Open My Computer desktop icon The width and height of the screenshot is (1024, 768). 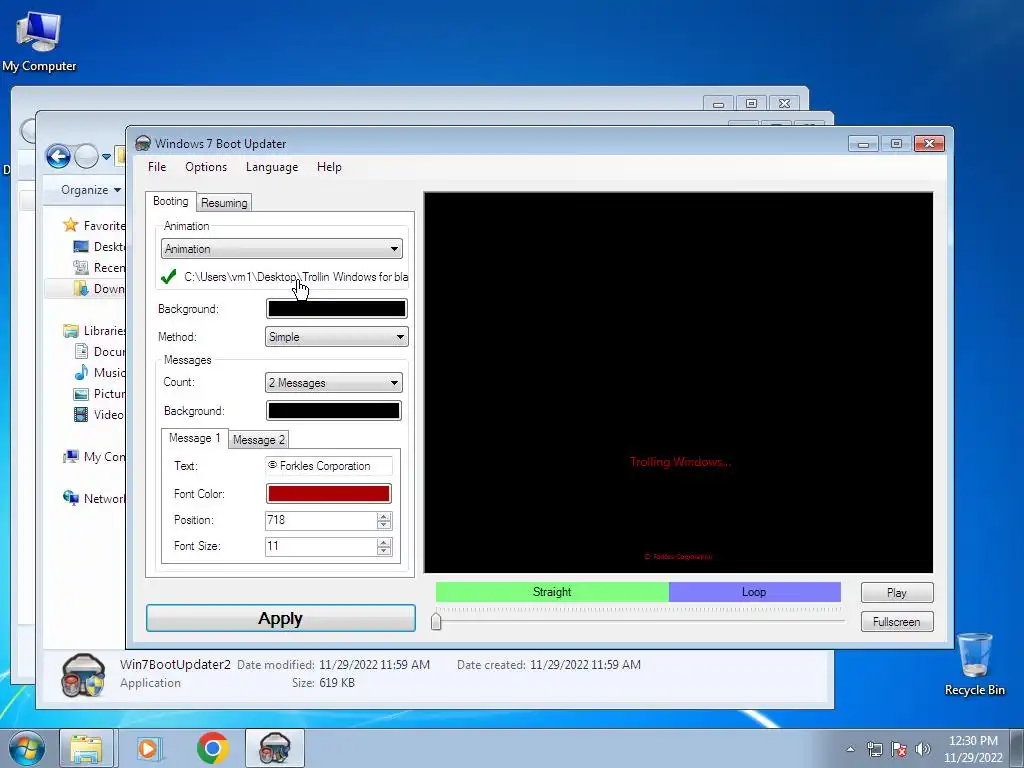[x=39, y=40]
